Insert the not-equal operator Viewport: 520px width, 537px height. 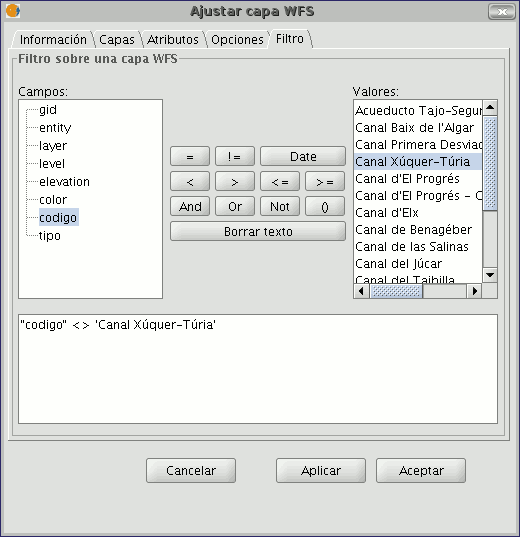tap(235, 157)
